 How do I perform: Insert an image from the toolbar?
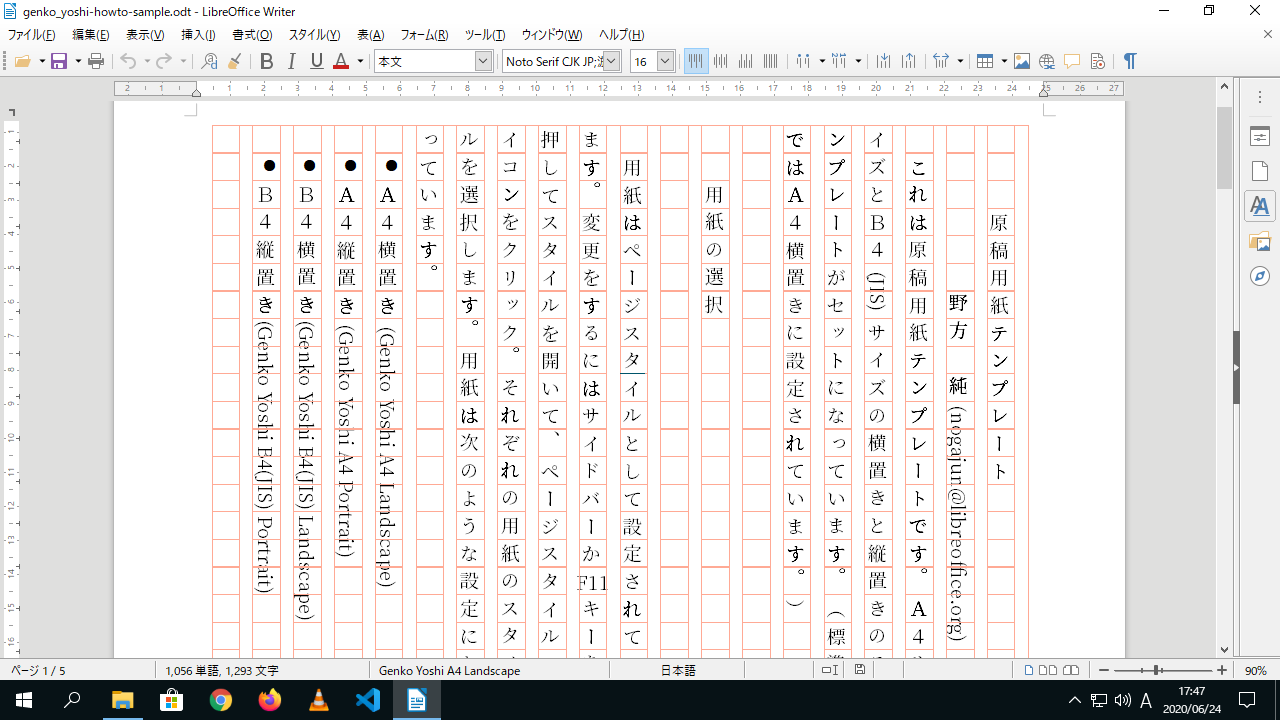pyautogui.click(x=1021, y=61)
